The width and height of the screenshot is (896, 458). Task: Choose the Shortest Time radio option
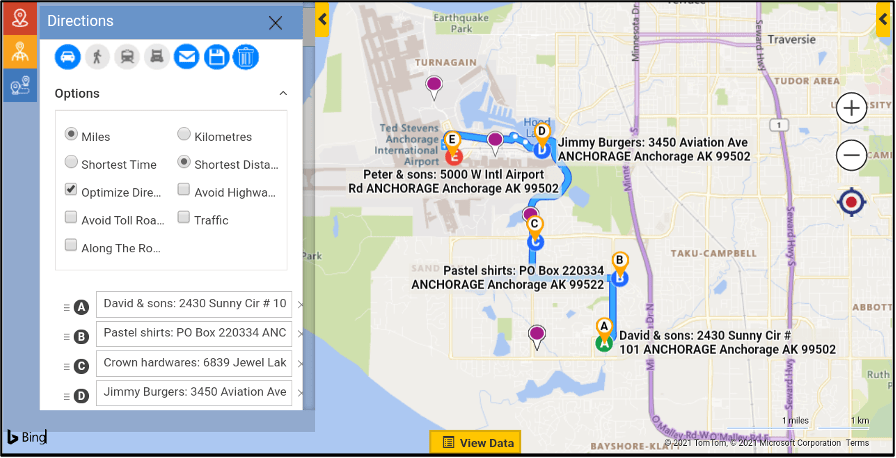click(x=71, y=162)
